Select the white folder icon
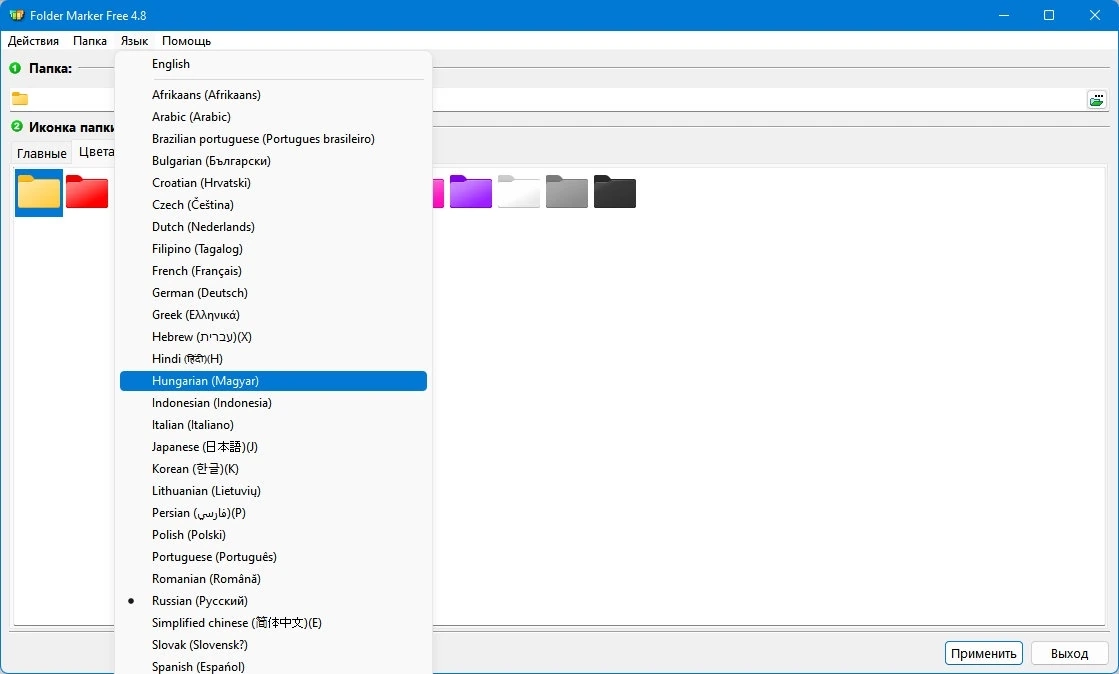The width and height of the screenshot is (1119, 674). point(519,191)
